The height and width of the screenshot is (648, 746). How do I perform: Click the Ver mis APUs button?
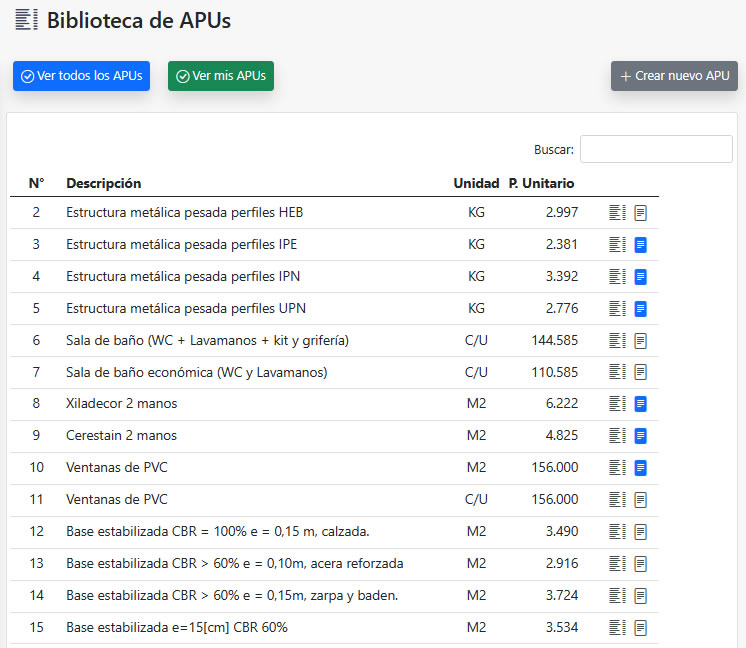[221, 76]
